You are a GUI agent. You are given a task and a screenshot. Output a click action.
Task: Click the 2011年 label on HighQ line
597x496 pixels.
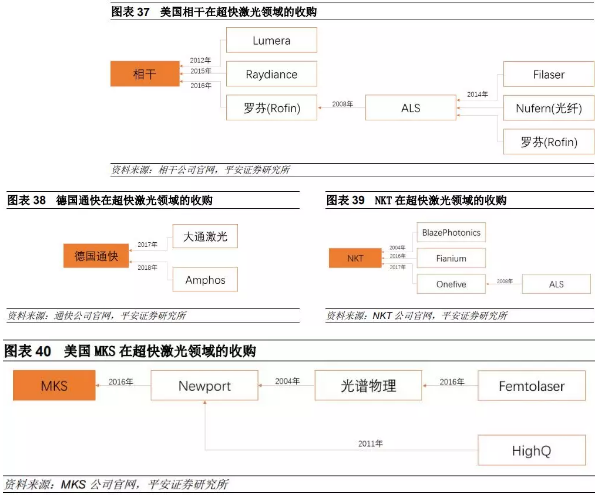(x=370, y=443)
